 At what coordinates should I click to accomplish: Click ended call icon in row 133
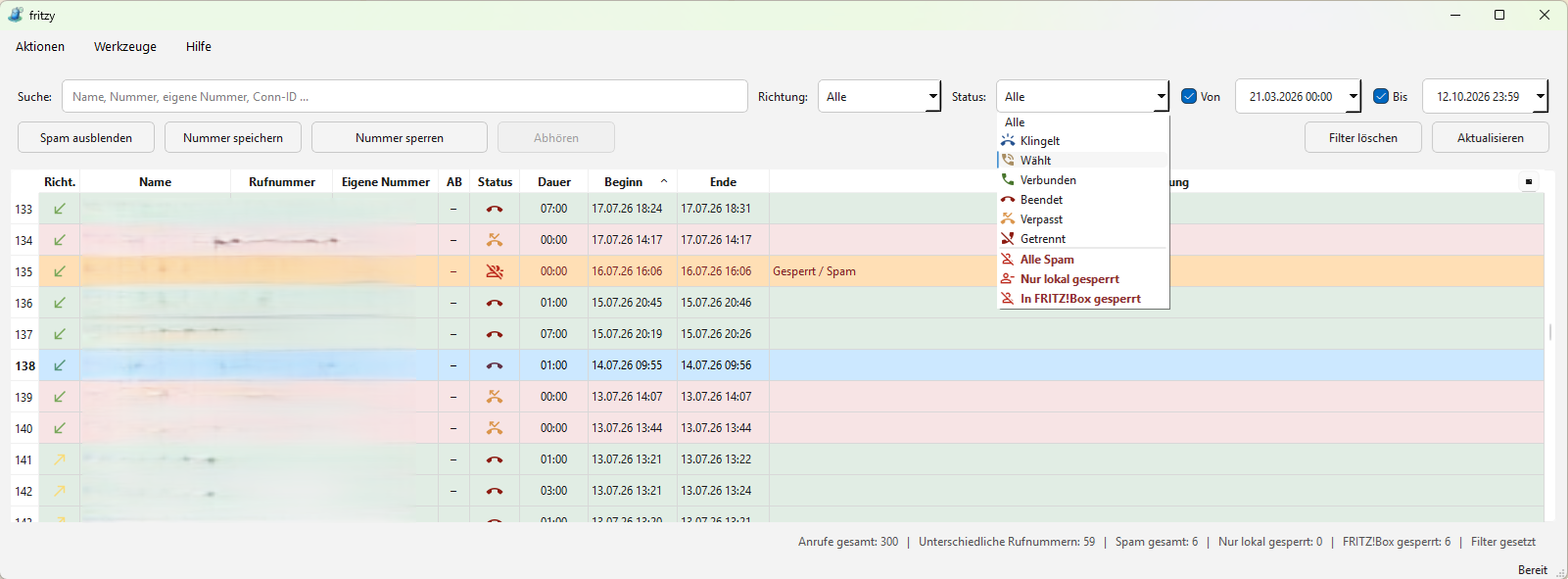pos(495,209)
